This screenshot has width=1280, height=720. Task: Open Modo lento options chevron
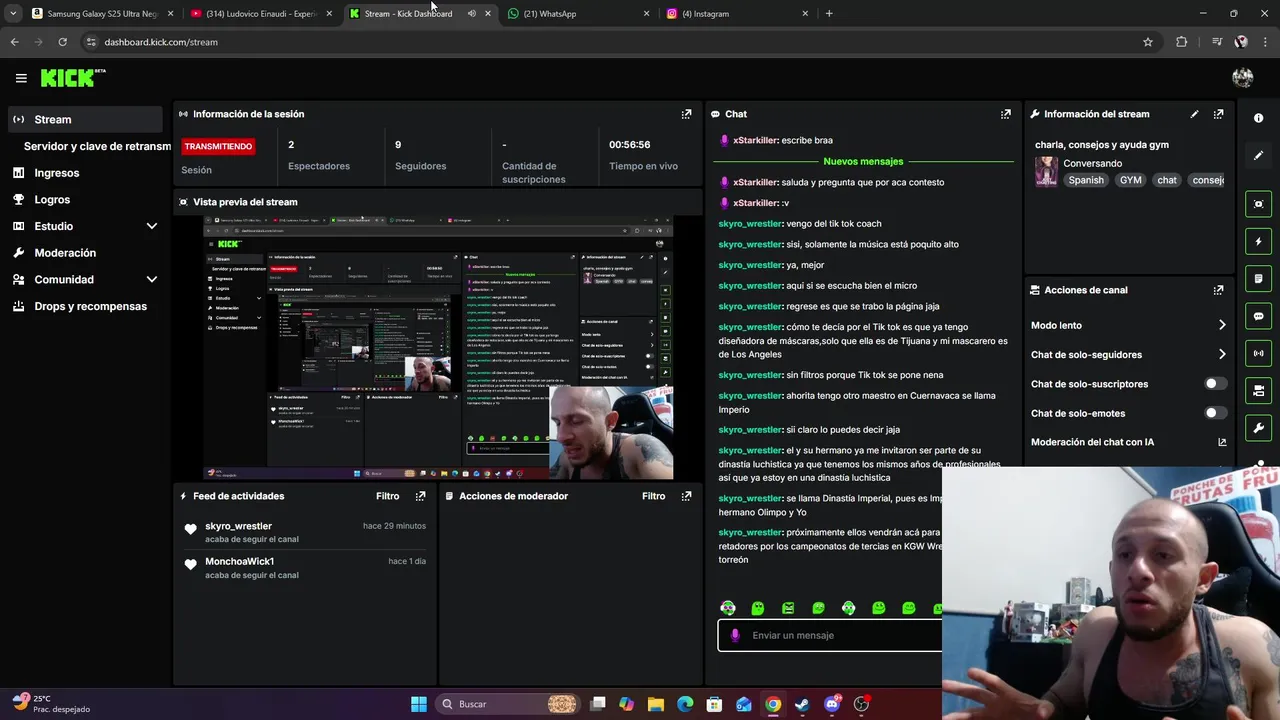tap(1222, 325)
